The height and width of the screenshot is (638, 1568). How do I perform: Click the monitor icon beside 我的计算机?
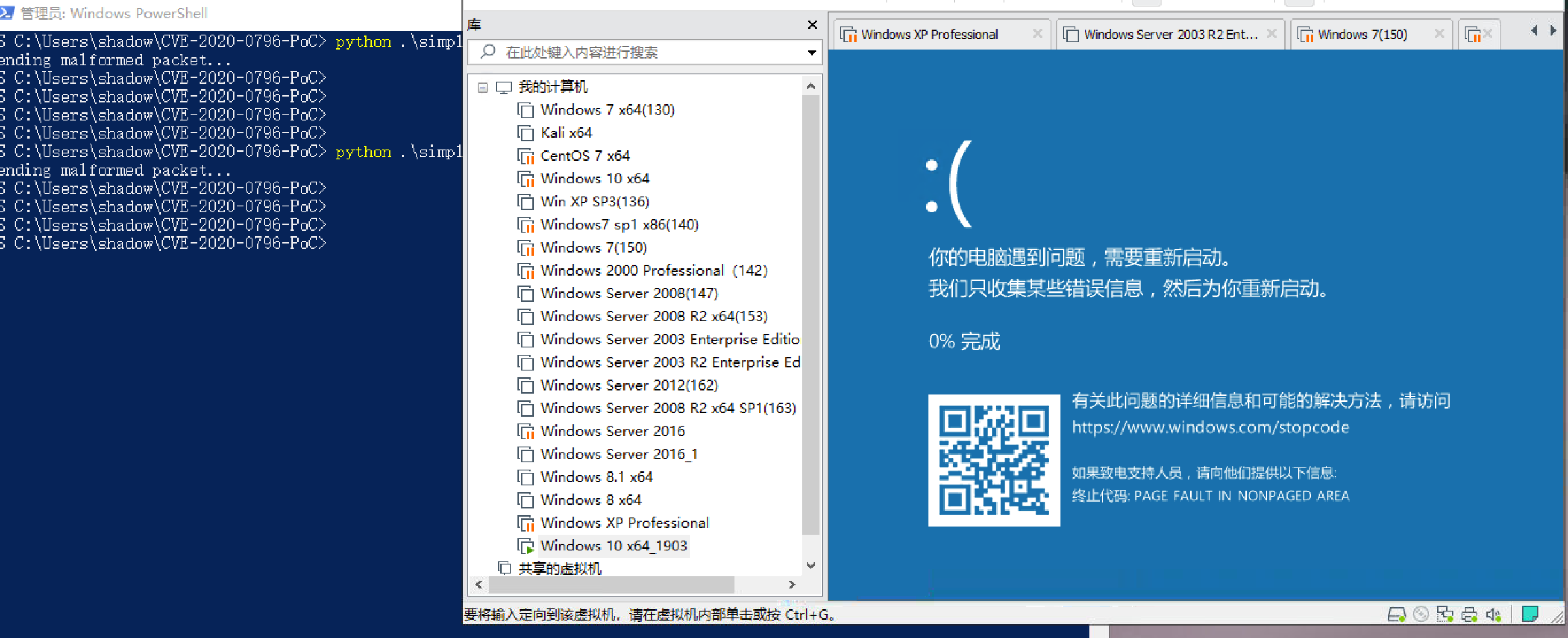pos(504,87)
